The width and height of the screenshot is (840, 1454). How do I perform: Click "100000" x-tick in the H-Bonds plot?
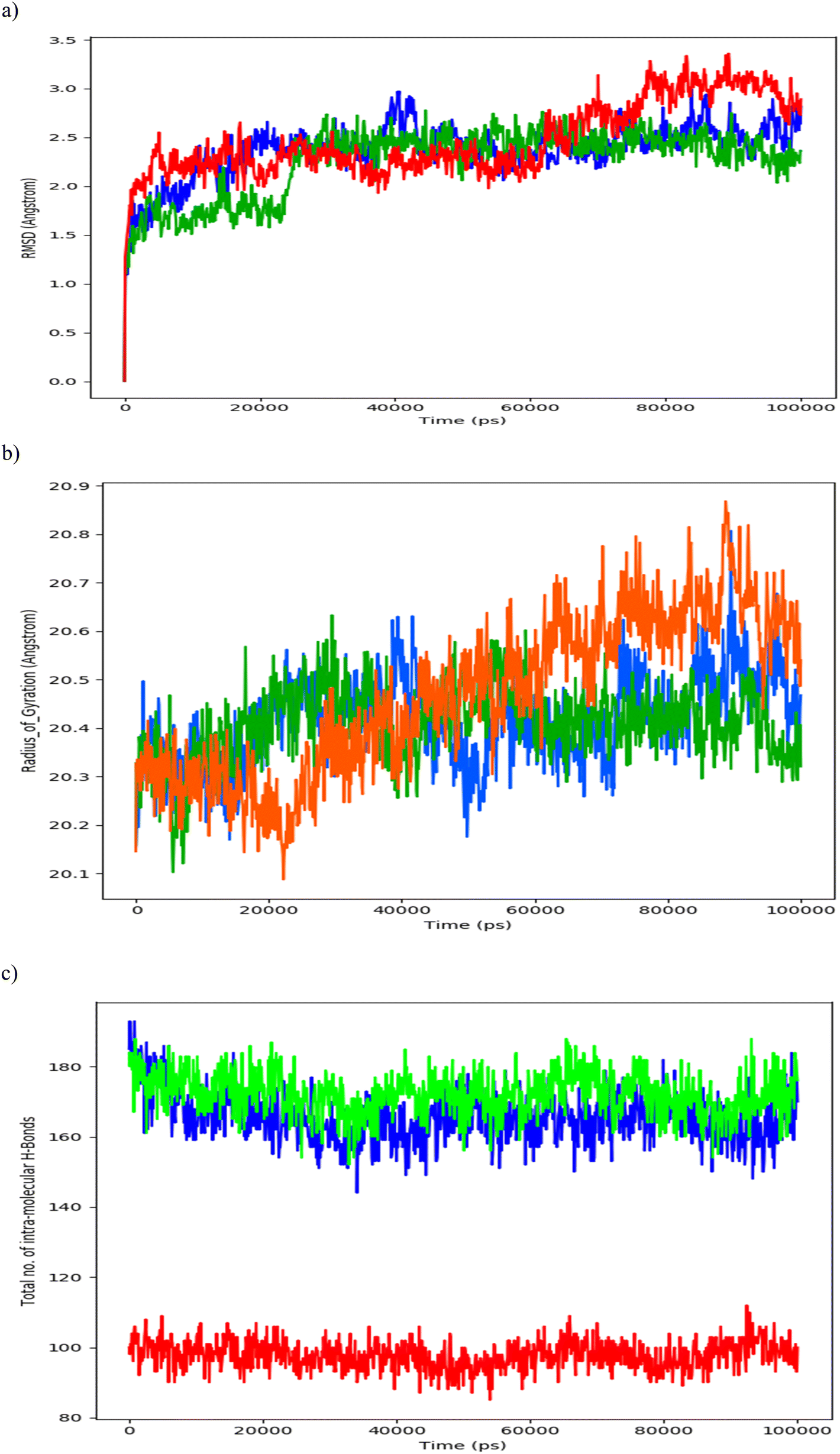click(797, 1431)
